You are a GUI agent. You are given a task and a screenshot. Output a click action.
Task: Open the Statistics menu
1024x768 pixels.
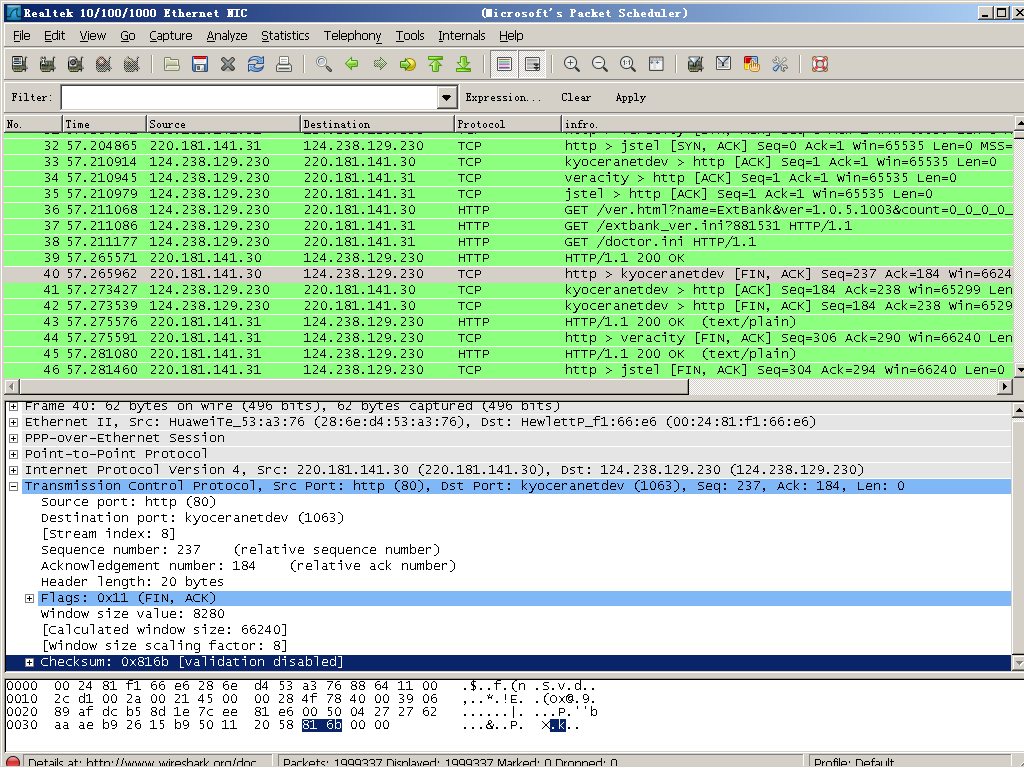tap(285, 36)
